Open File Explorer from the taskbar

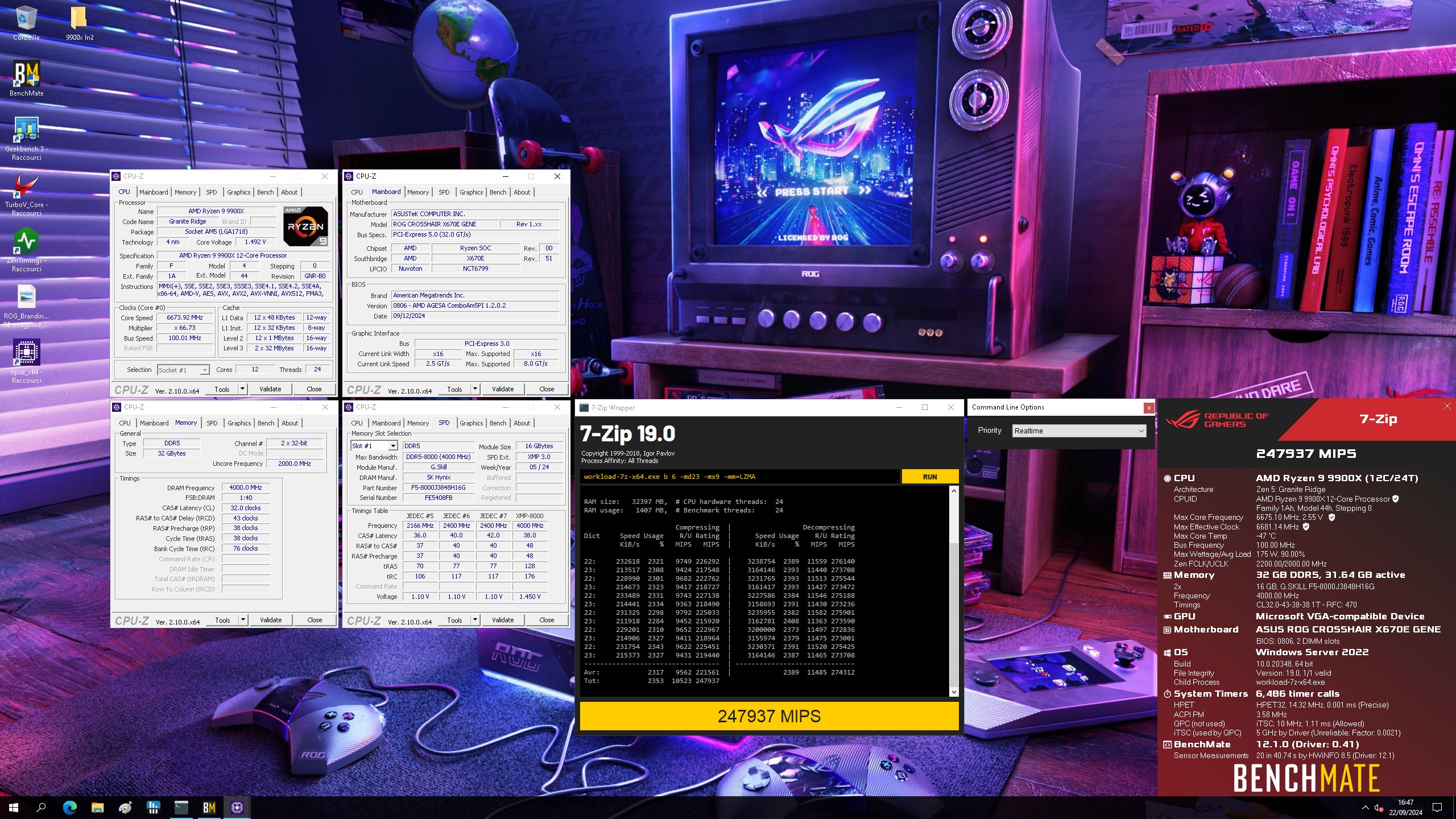98,807
